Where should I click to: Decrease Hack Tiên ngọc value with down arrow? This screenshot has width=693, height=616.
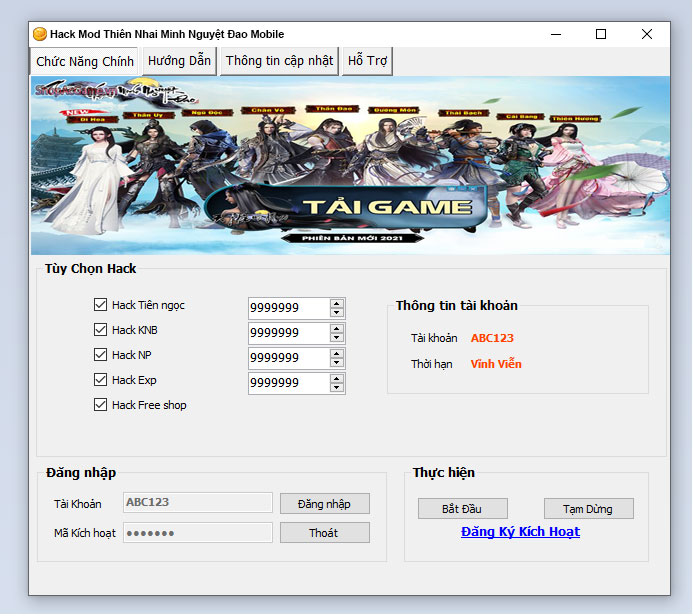(337, 313)
